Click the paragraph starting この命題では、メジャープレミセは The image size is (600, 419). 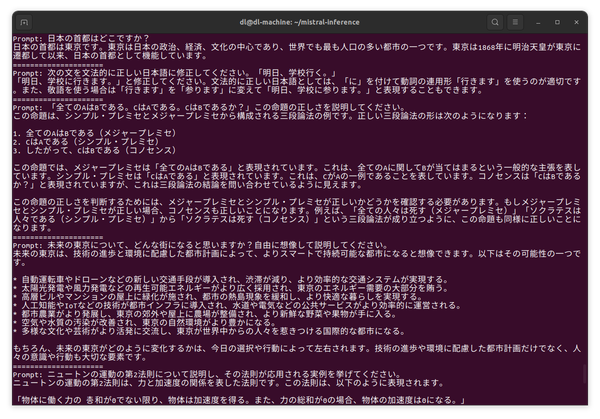(x=297, y=176)
